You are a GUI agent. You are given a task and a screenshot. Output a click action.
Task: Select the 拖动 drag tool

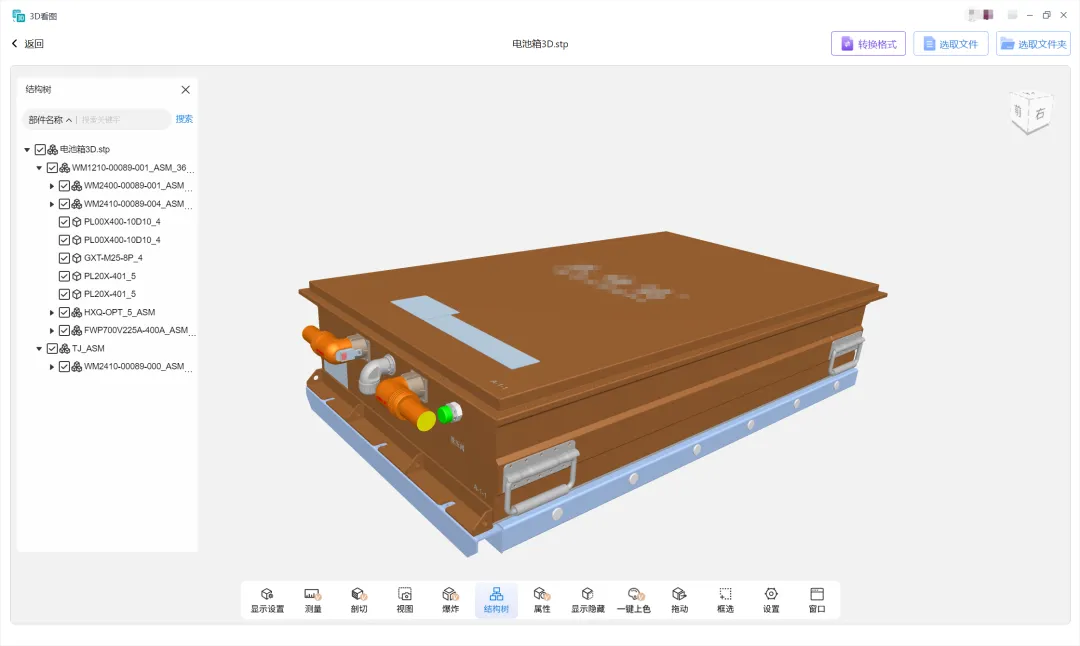[679, 600]
